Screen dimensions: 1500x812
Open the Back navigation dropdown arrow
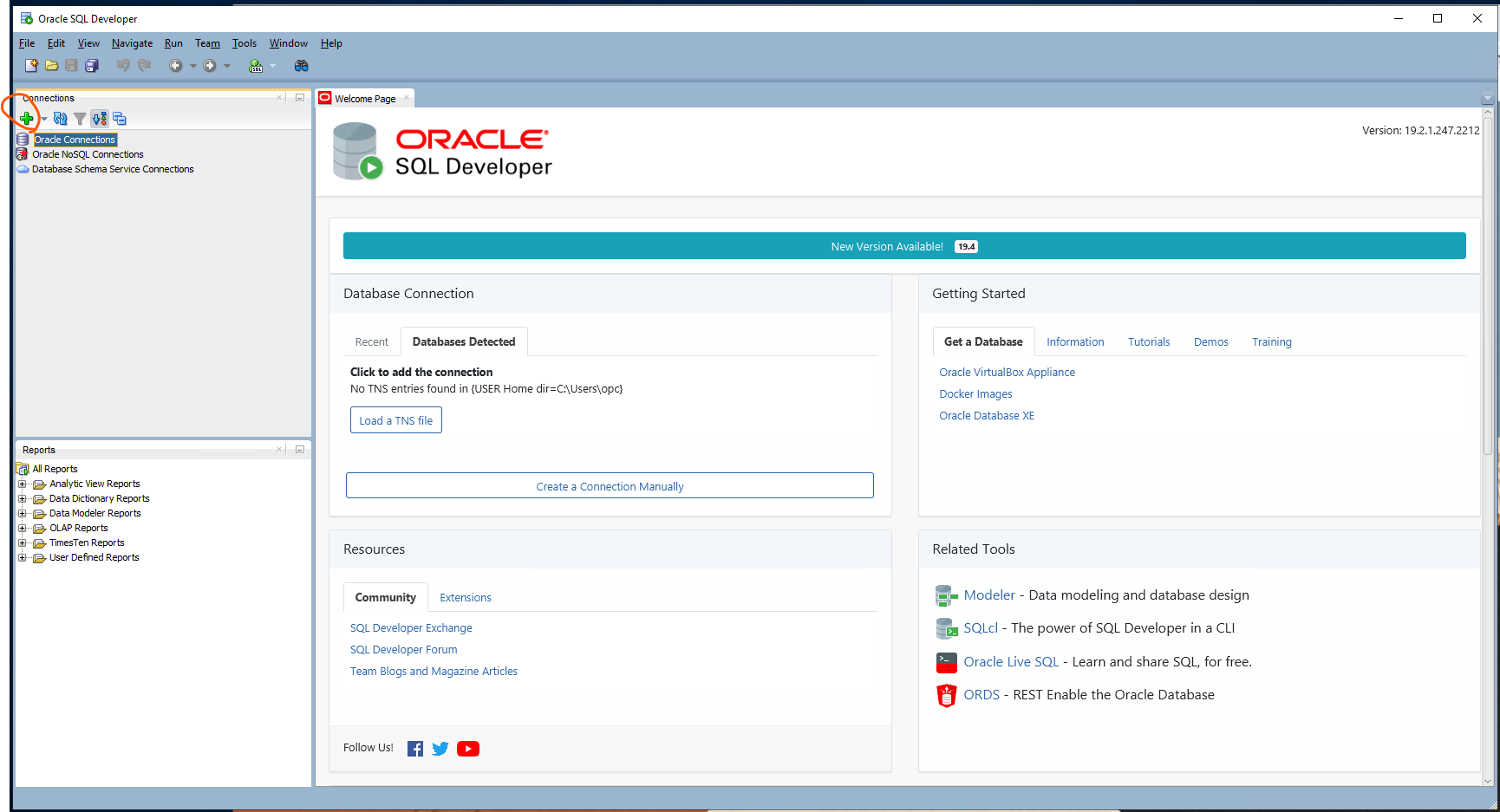[192, 65]
